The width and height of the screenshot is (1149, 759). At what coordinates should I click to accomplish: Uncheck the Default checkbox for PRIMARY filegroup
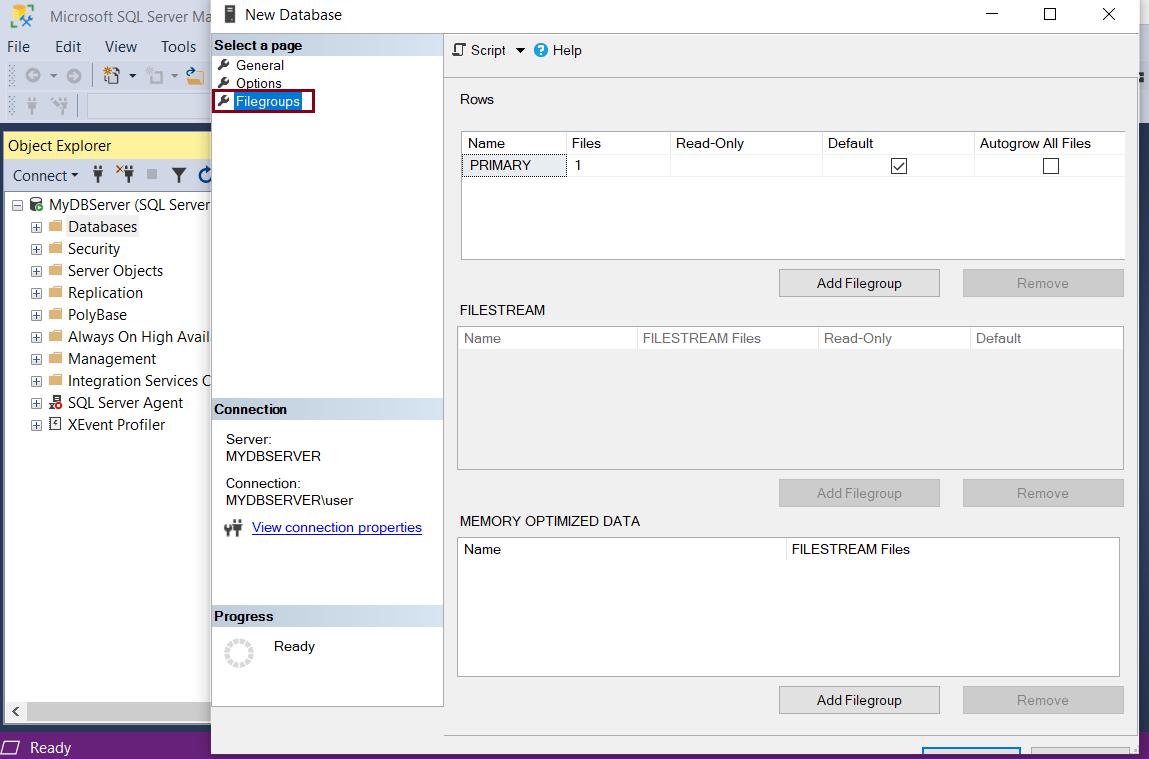(897, 165)
